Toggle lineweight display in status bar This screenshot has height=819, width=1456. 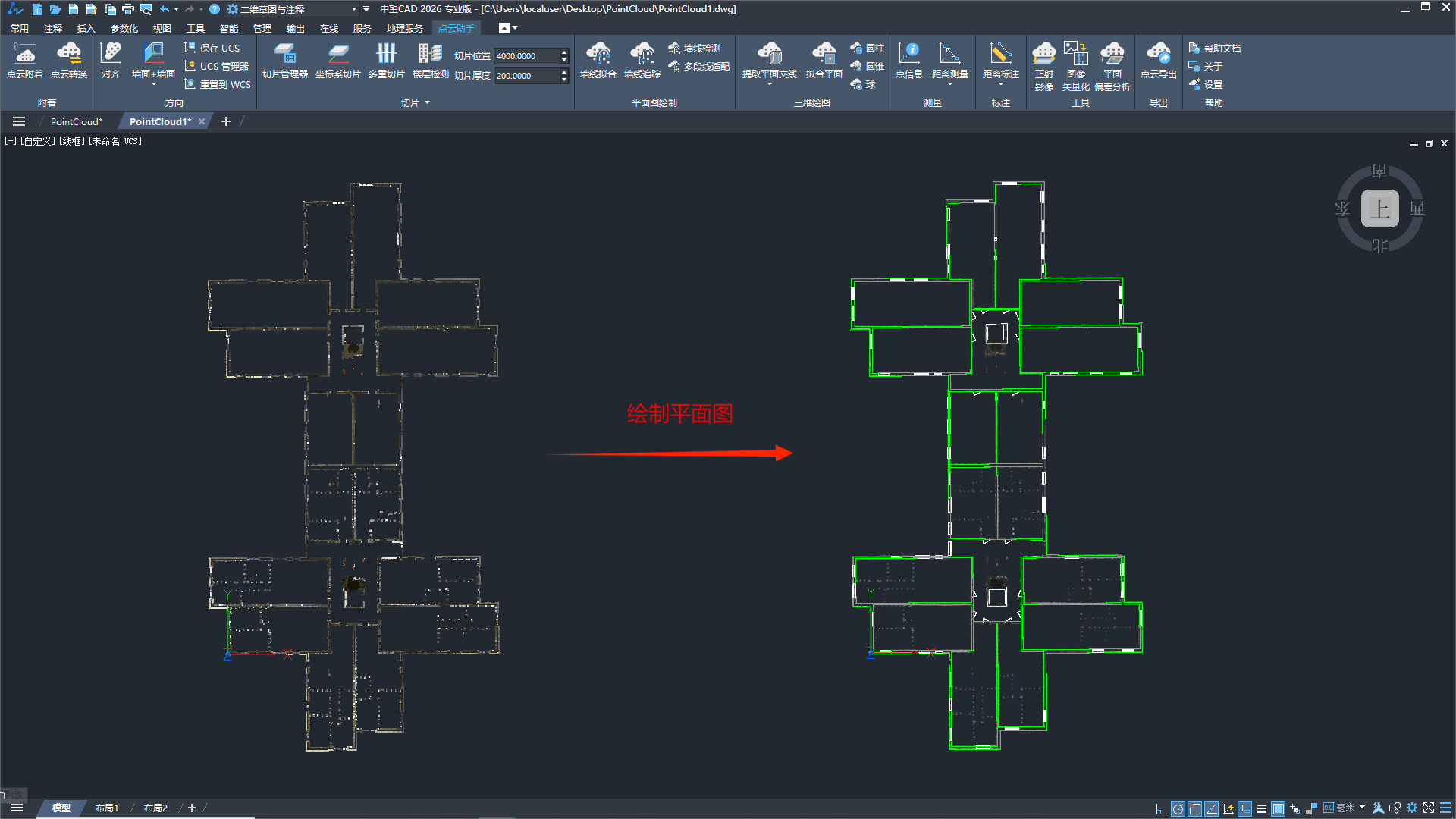1261,808
